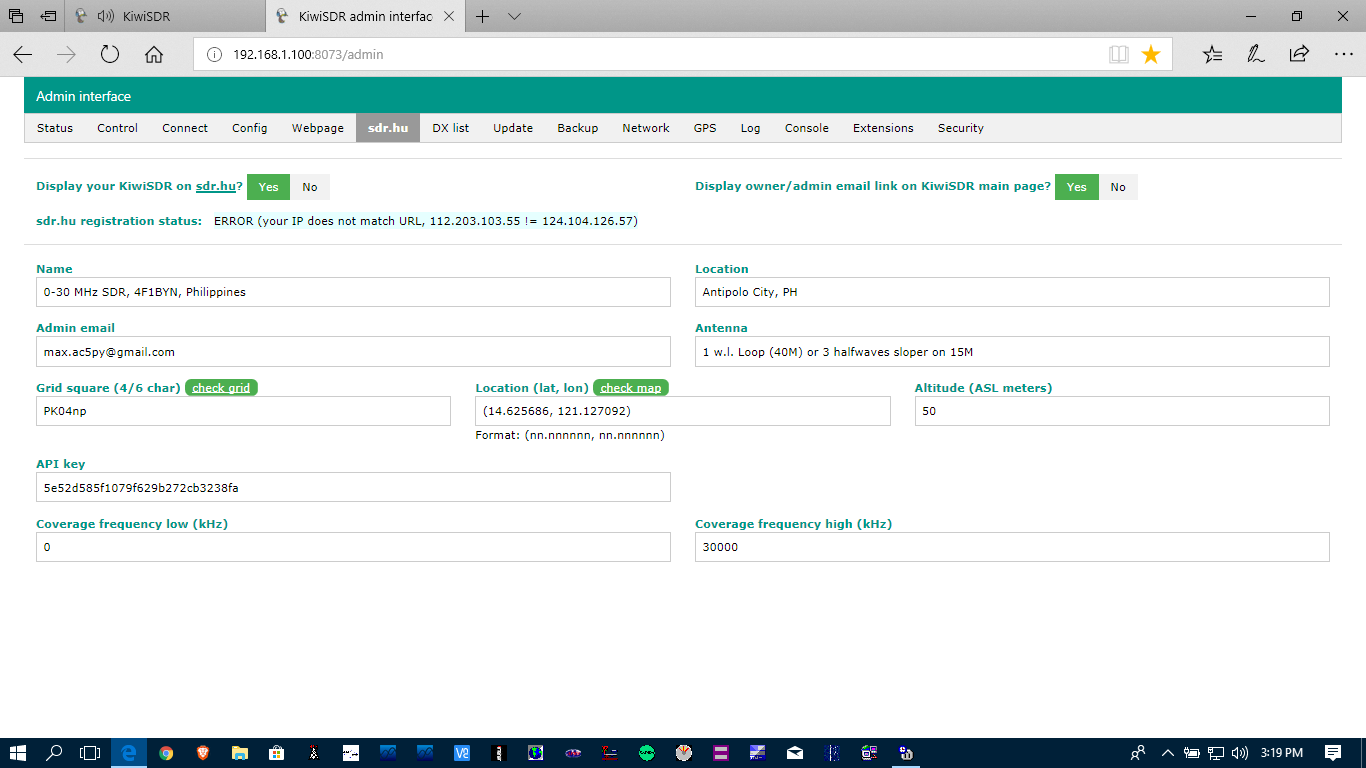The width and height of the screenshot is (1366, 768).
Task: Click the sdr.hu registration ERROR message
Action: [x=426, y=221]
